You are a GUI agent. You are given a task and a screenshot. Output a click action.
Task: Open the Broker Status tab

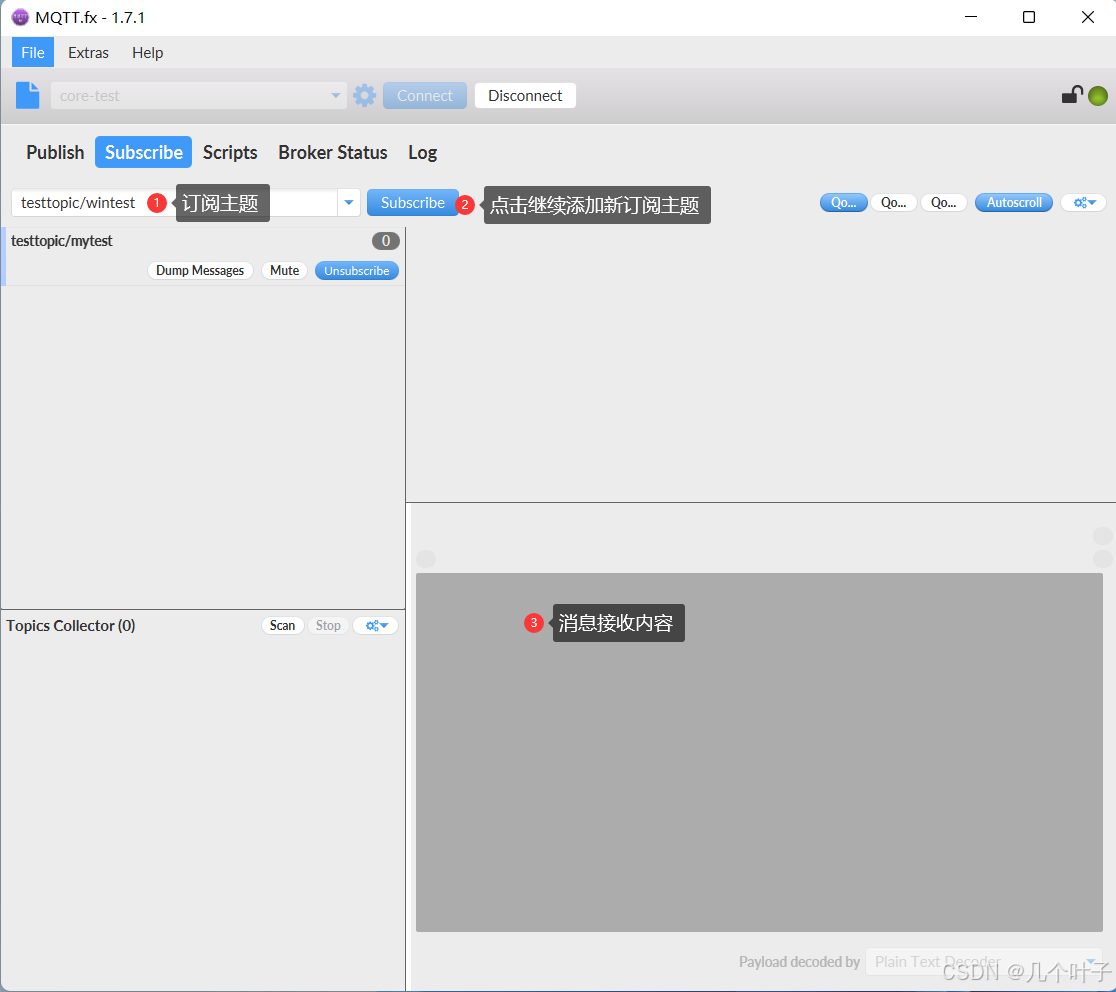pos(332,152)
